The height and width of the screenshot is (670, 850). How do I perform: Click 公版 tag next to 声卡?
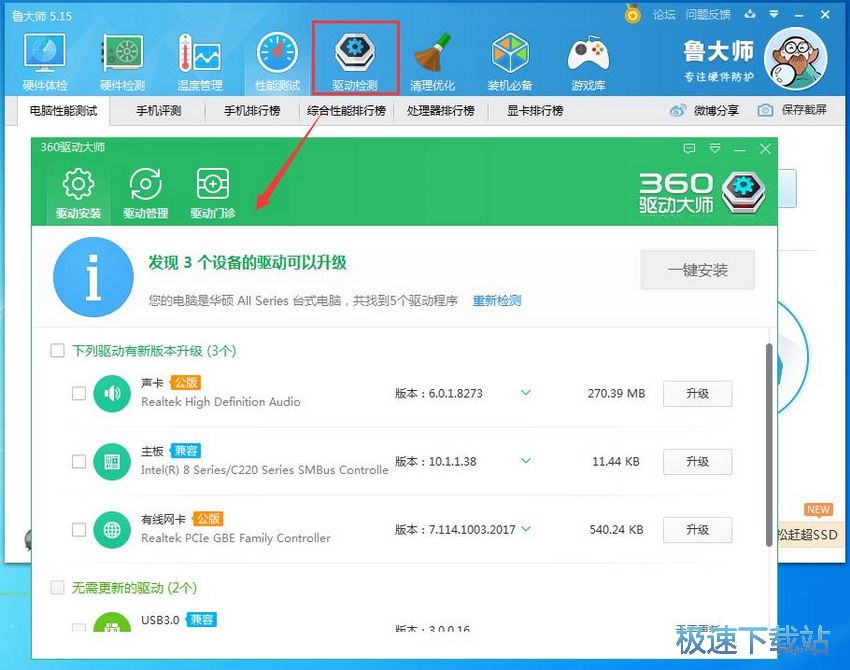pos(186,383)
